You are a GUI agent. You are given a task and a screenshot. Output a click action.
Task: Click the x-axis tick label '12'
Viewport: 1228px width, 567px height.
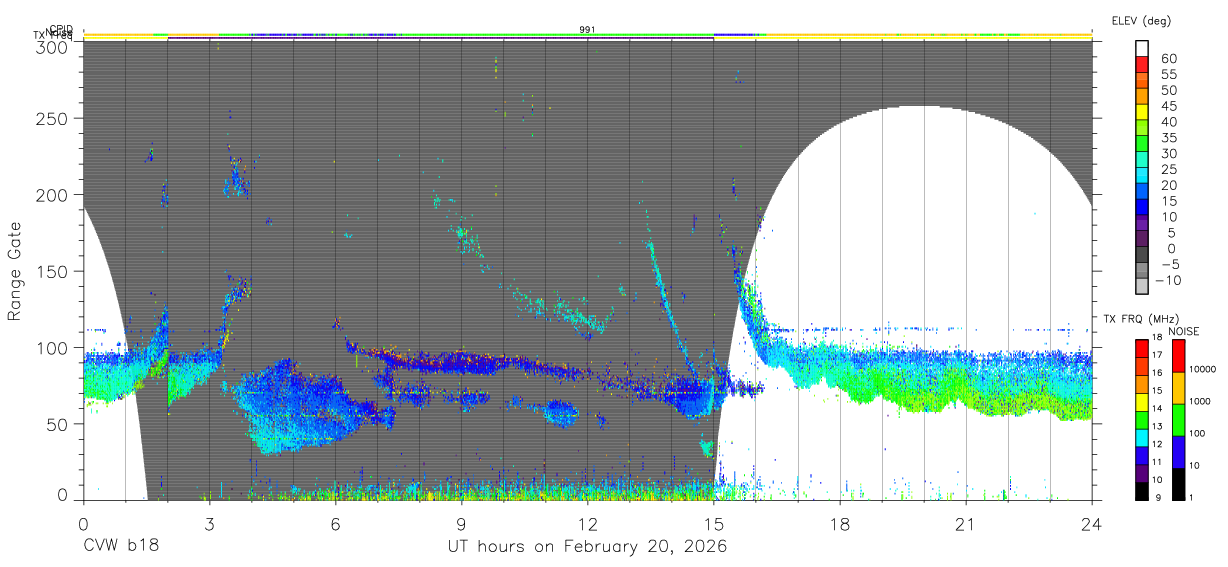click(588, 523)
